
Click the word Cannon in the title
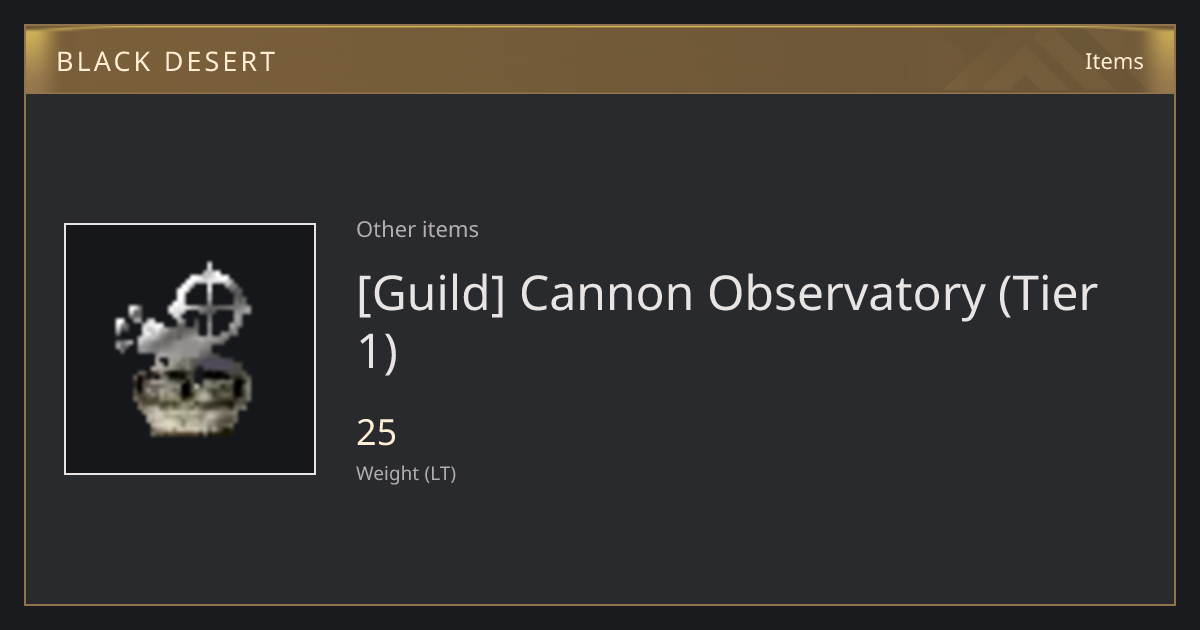(606, 294)
